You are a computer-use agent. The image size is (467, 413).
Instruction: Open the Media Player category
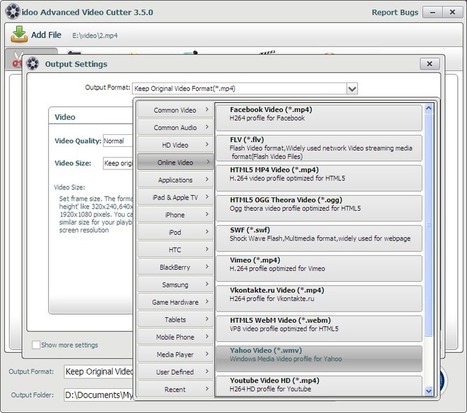tap(175, 354)
